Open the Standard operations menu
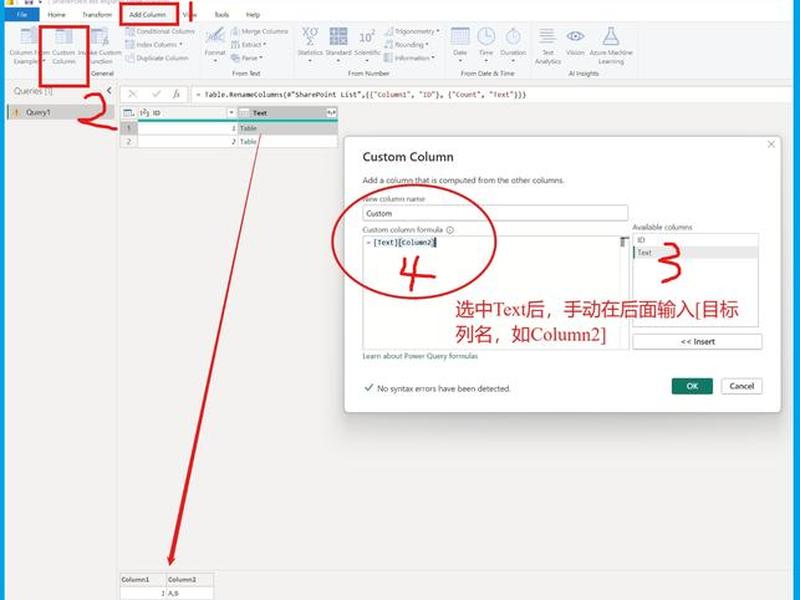Image resolution: width=800 pixels, height=600 pixels. click(338, 45)
